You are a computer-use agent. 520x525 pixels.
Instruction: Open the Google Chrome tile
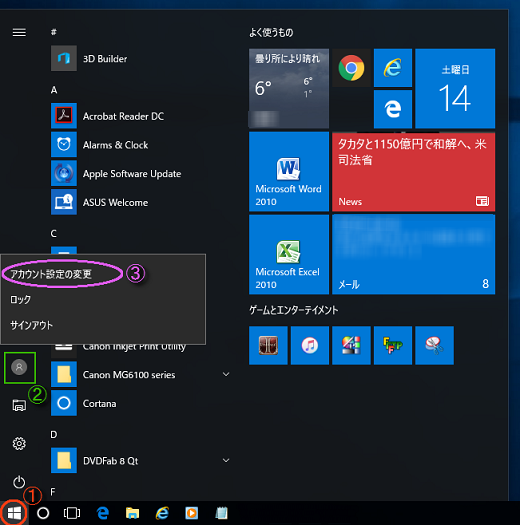tap(351, 68)
